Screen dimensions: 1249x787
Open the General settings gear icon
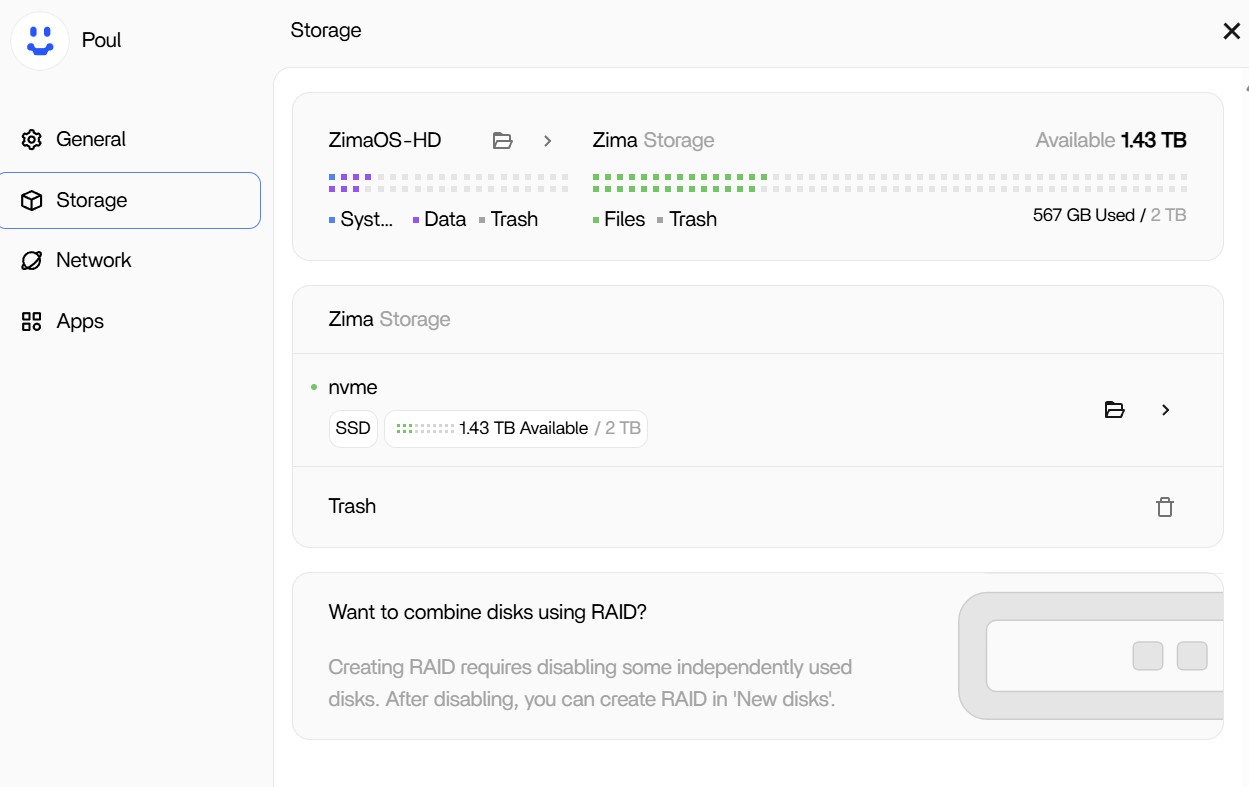click(31, 139)
